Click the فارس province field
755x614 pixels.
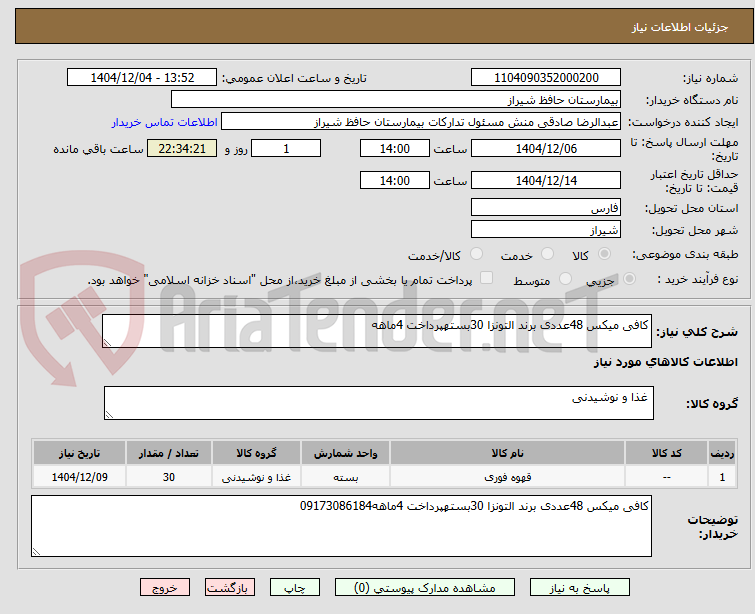(x=546, y=208)
